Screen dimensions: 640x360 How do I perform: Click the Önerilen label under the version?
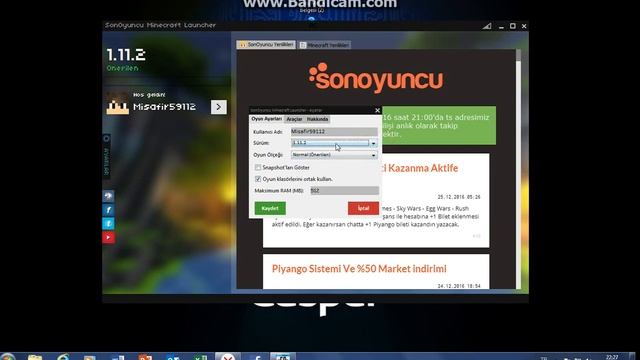click(x=122, y=68)
